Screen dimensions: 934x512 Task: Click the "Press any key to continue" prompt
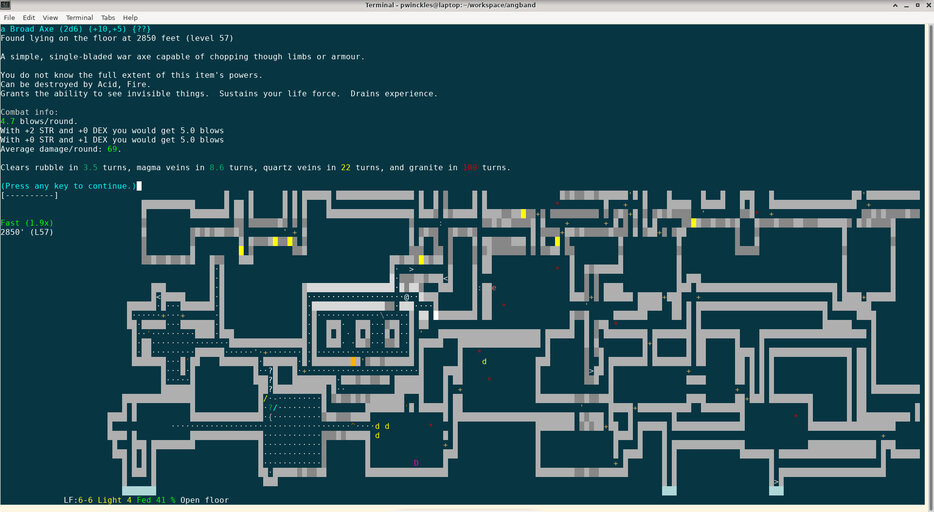tap(68, 186)
